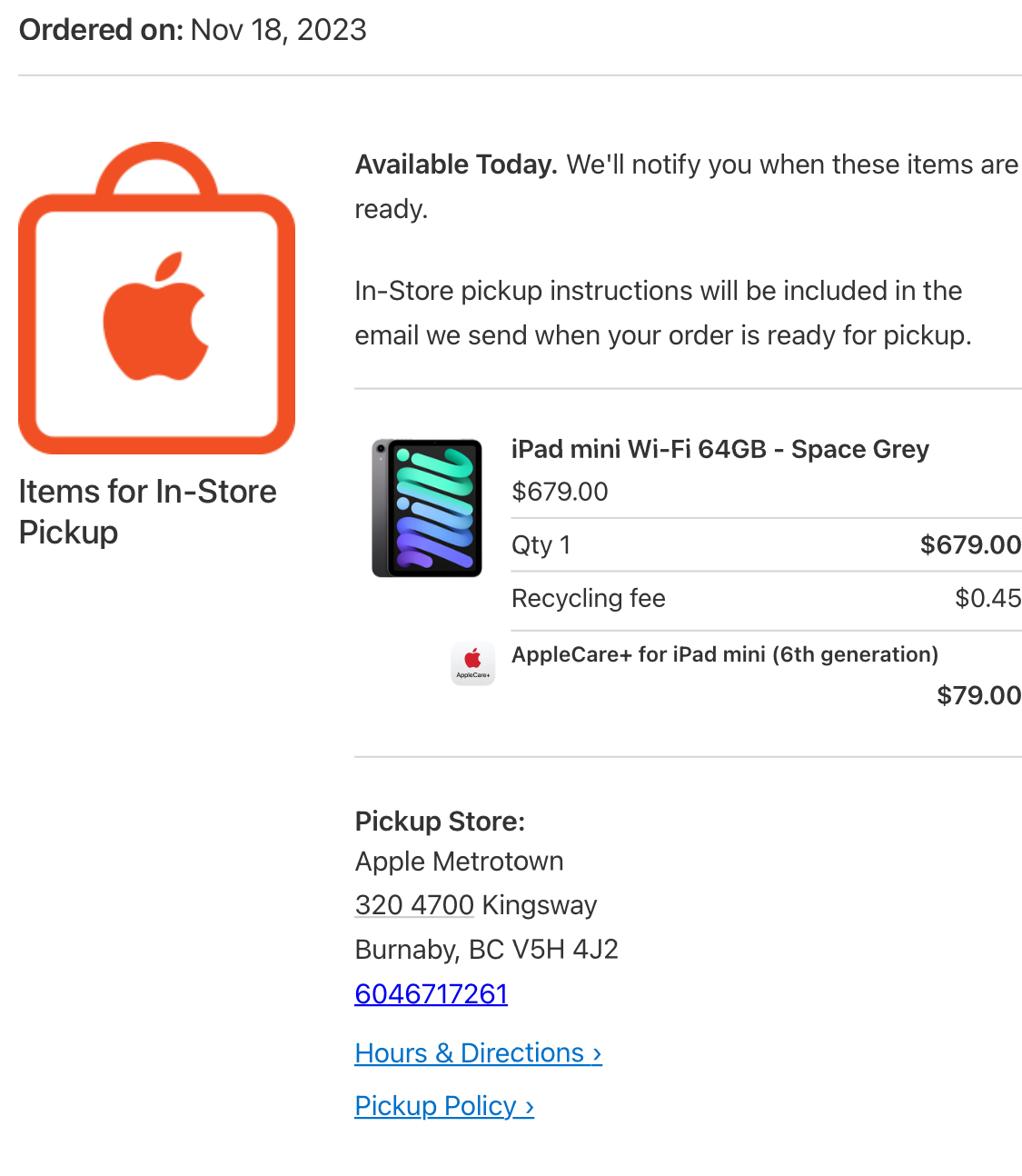
Task: Click the small AppleCare+ badge icon
Action: [x=473, y=663]
